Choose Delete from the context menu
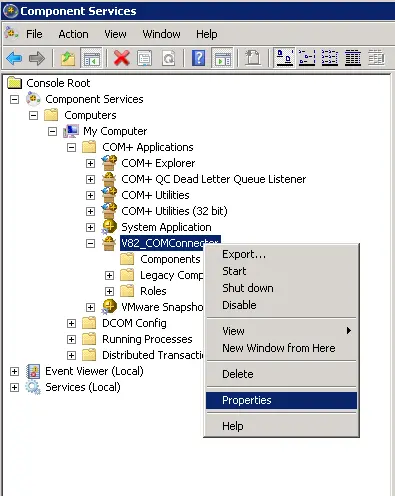395x496 pixels. (281, 374)
